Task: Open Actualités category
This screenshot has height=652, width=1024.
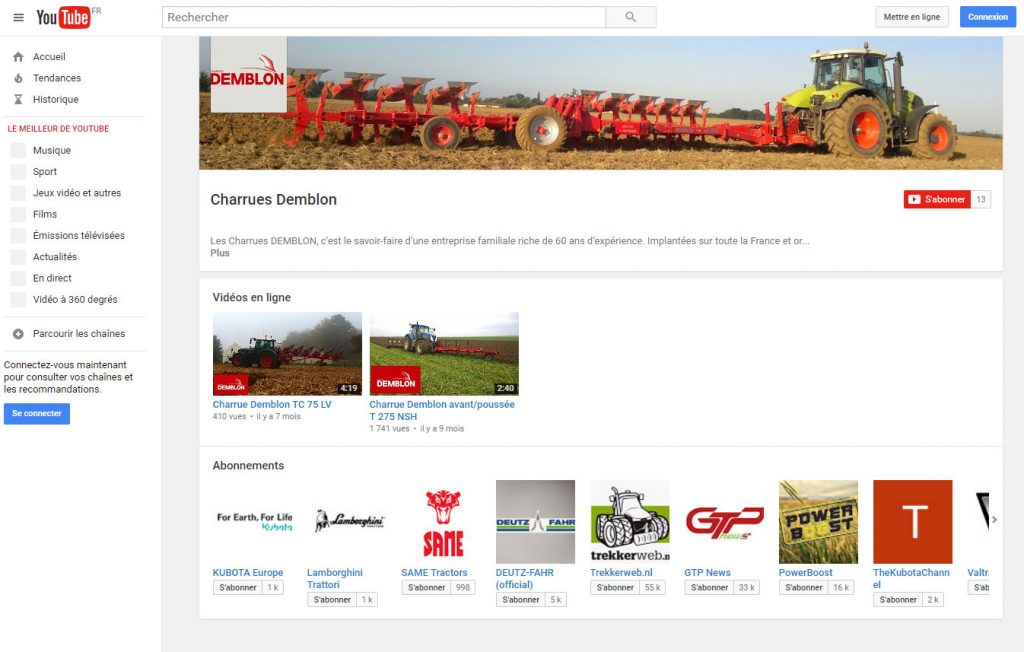Action: (x=55, y=257)
